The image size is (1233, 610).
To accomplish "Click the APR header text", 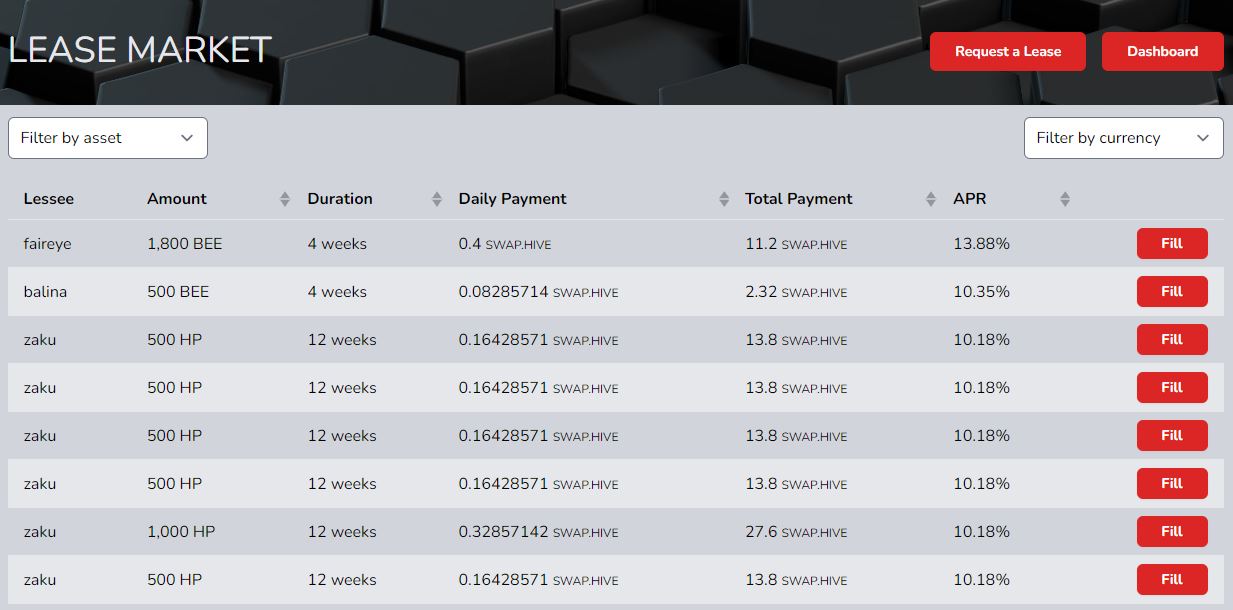I will 970,198.
